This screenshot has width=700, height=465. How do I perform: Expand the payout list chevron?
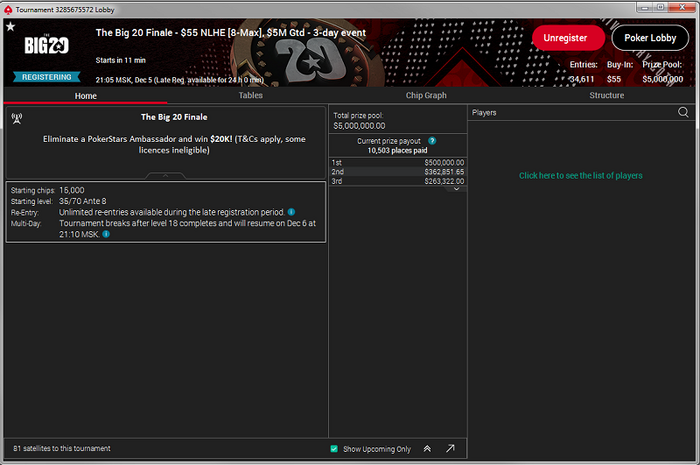coord(456,189)
